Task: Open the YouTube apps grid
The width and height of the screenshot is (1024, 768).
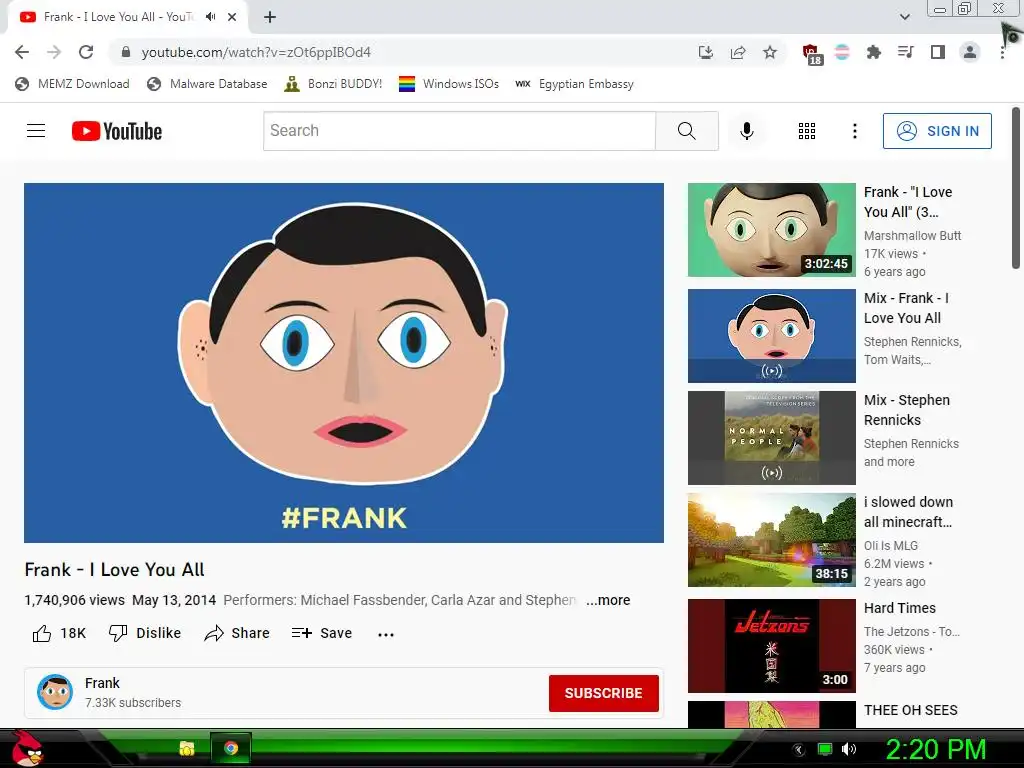Action: [x=807, y=131]
